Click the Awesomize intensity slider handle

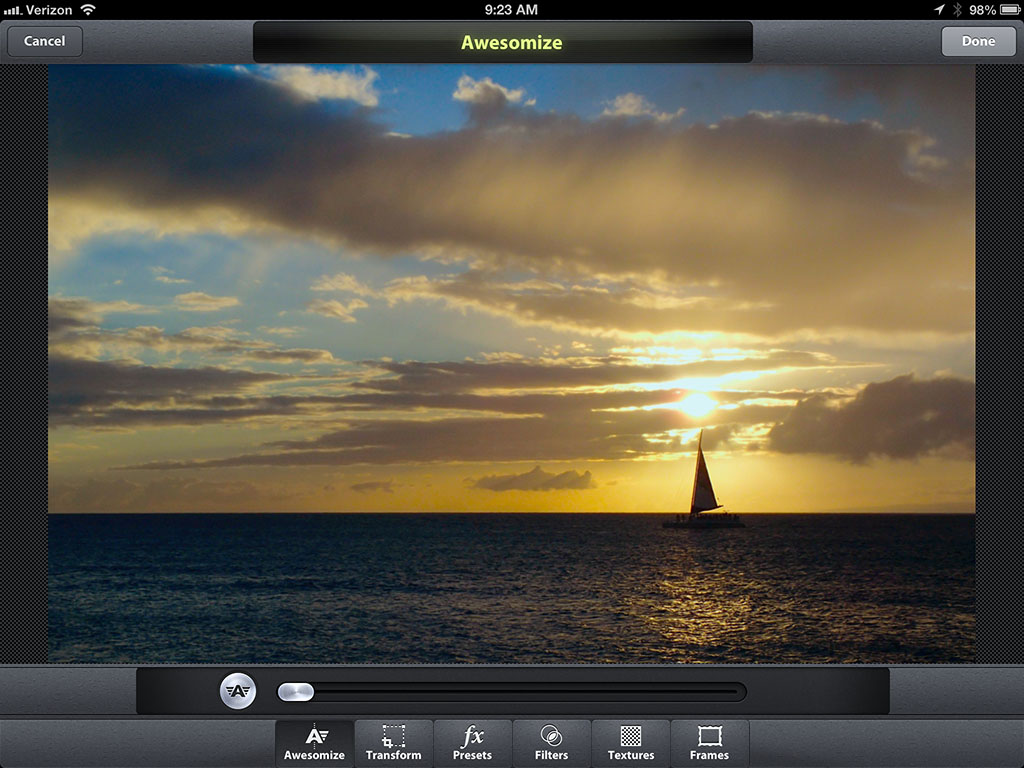pyautogui.click(x=296, y=692)
